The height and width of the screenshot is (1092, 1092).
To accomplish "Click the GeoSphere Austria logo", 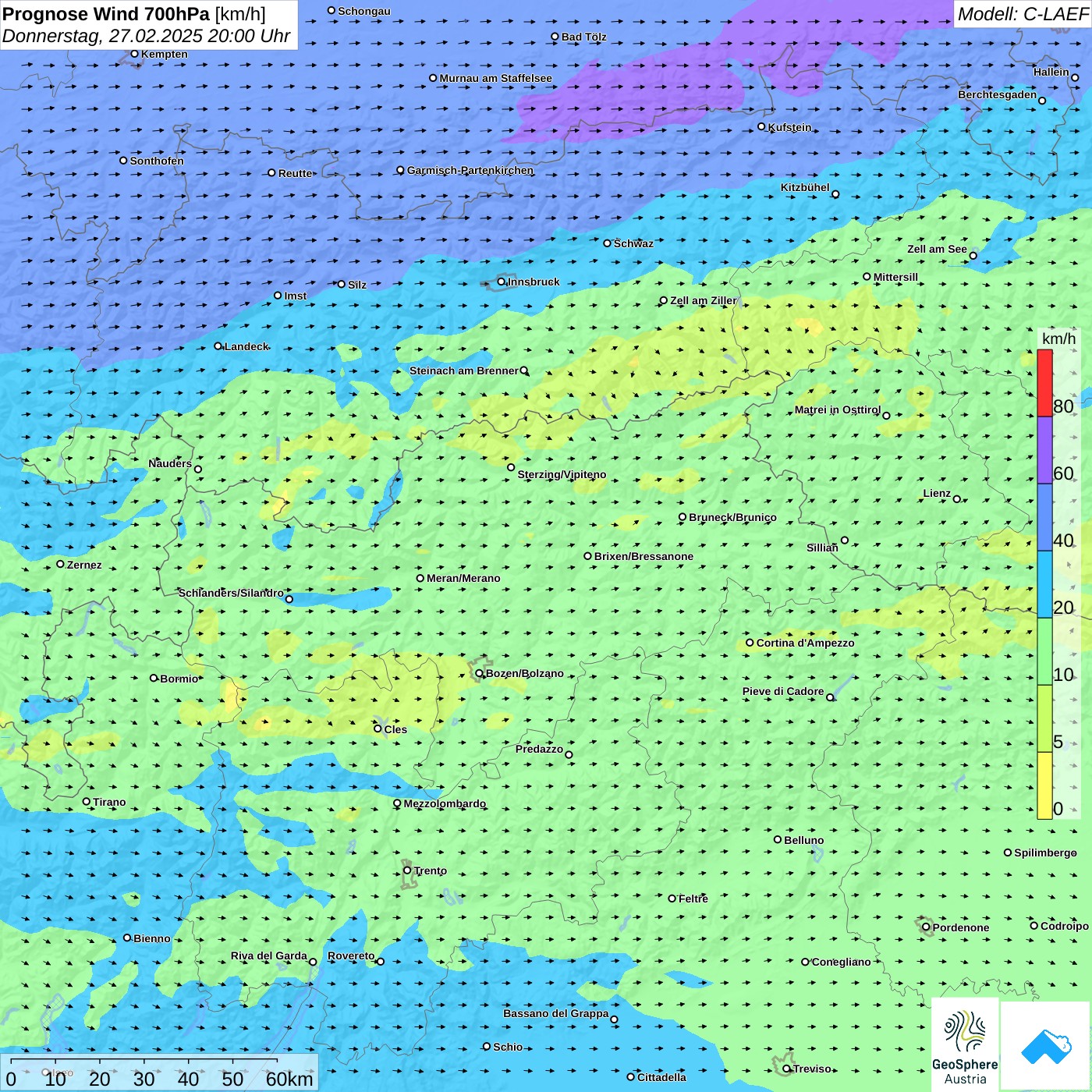I will pos(965,1044).
